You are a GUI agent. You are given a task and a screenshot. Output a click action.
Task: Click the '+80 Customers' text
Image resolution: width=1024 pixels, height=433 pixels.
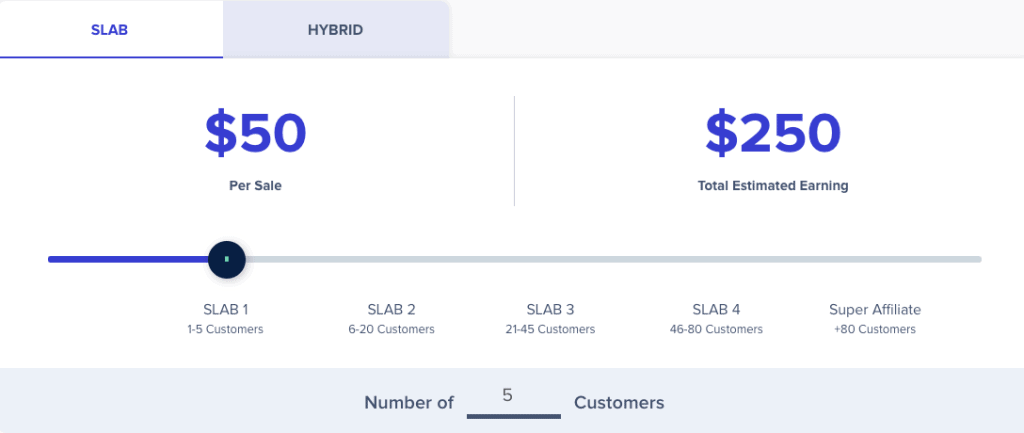tap(875, 329)
